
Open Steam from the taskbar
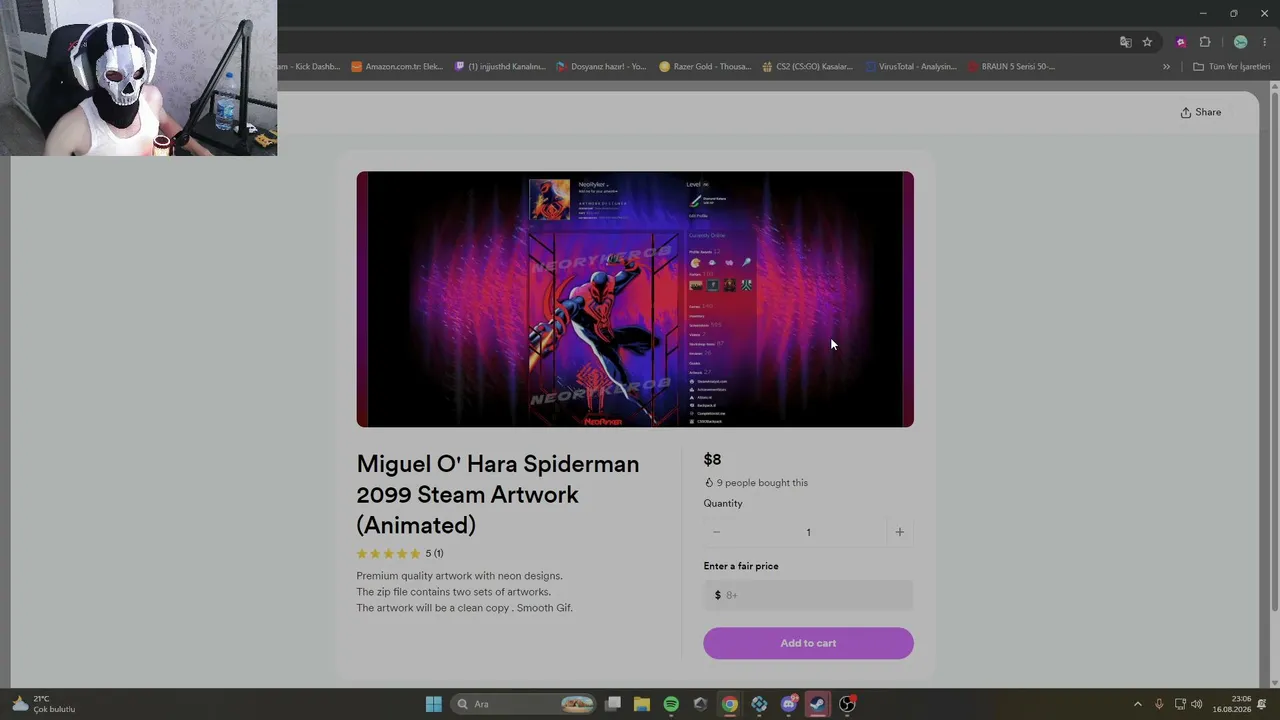[x=817, y=704]
